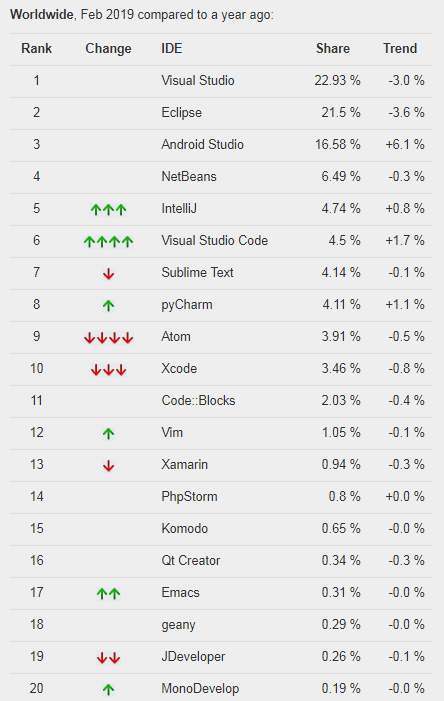Click the red down arrow next to Sublime Text
The height and width of the screenshot is (701, 444).
[x=108, y=274]
